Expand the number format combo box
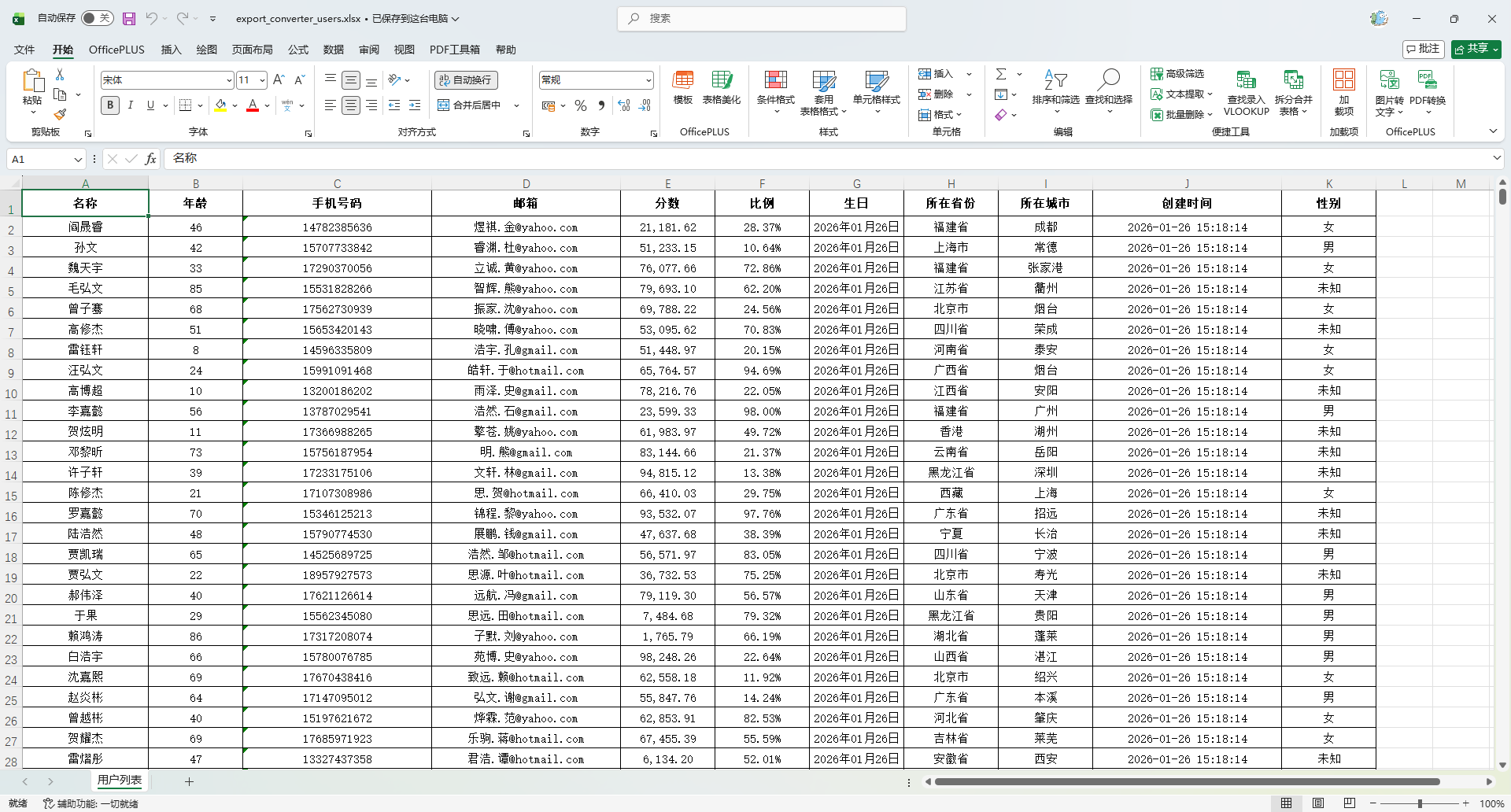The image size is (1511, 812). pyautogui.click(x=648, y=80)
